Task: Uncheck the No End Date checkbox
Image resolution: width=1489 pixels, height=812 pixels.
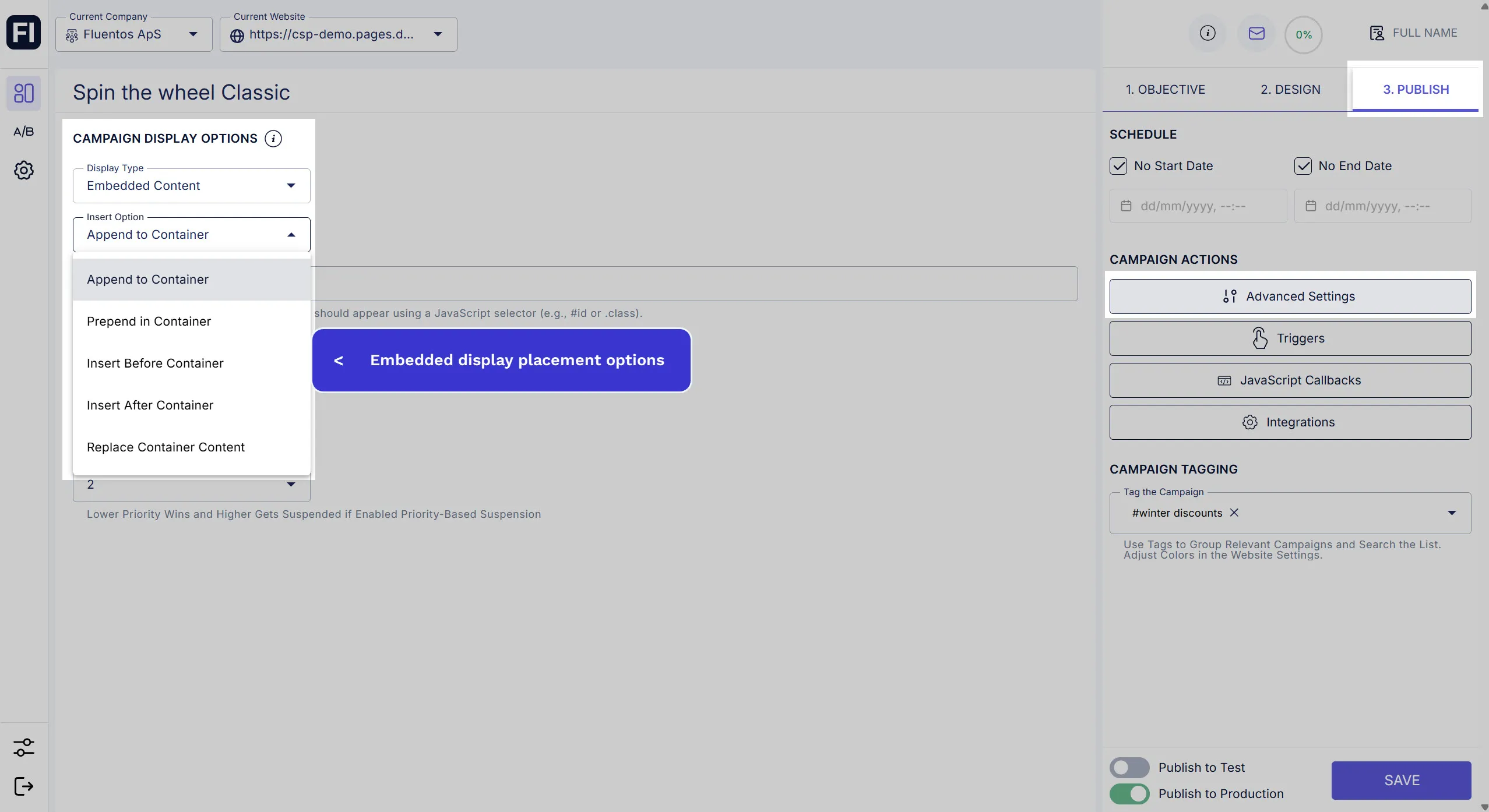Action: point(1303,166)
